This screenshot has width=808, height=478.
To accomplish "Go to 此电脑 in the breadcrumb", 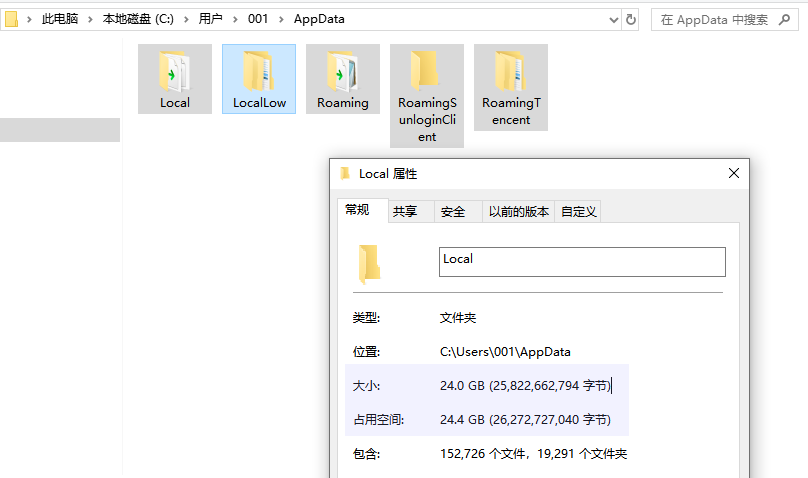I will 60,19.
